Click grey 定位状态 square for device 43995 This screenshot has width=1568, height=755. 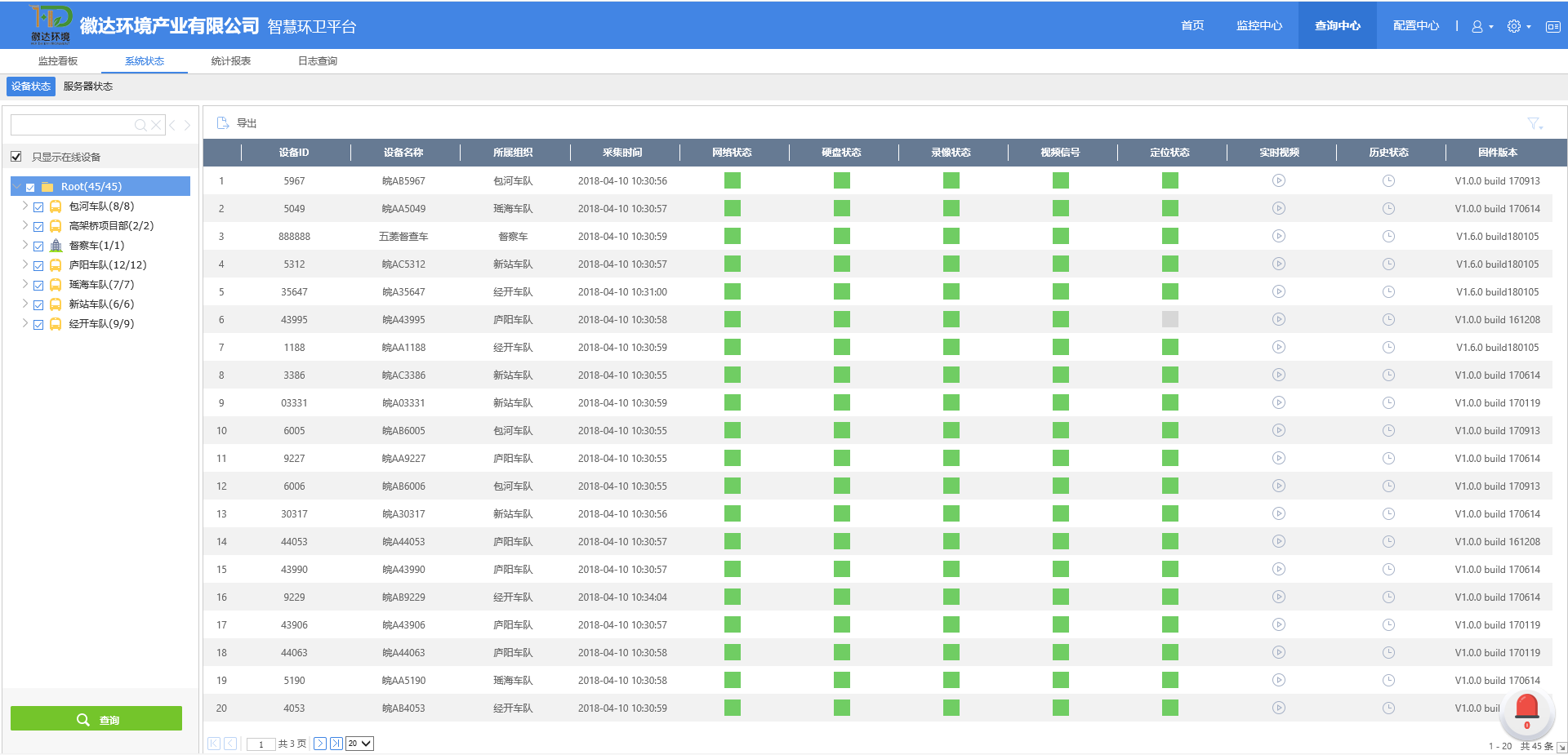pos(1170,319)
